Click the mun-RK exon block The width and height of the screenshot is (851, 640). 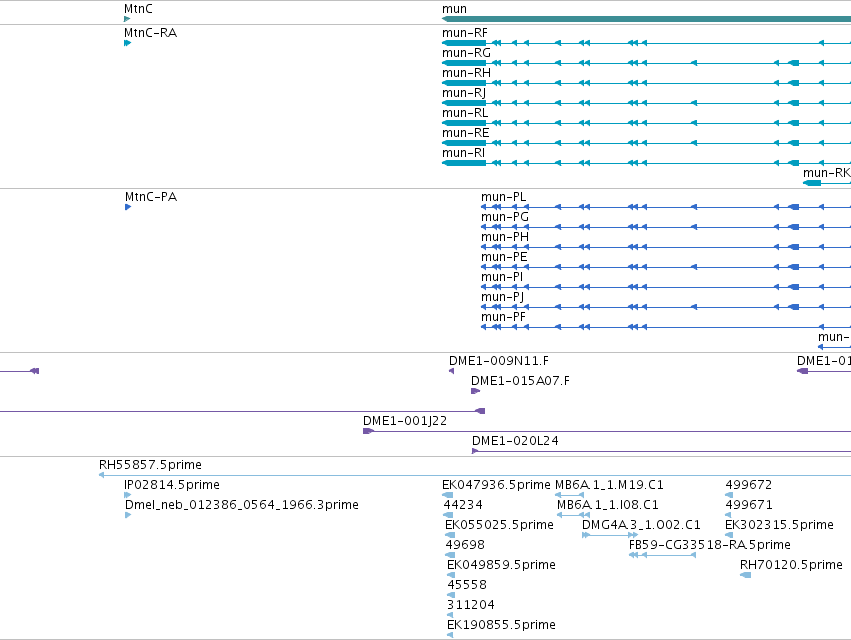pos(812,183)
